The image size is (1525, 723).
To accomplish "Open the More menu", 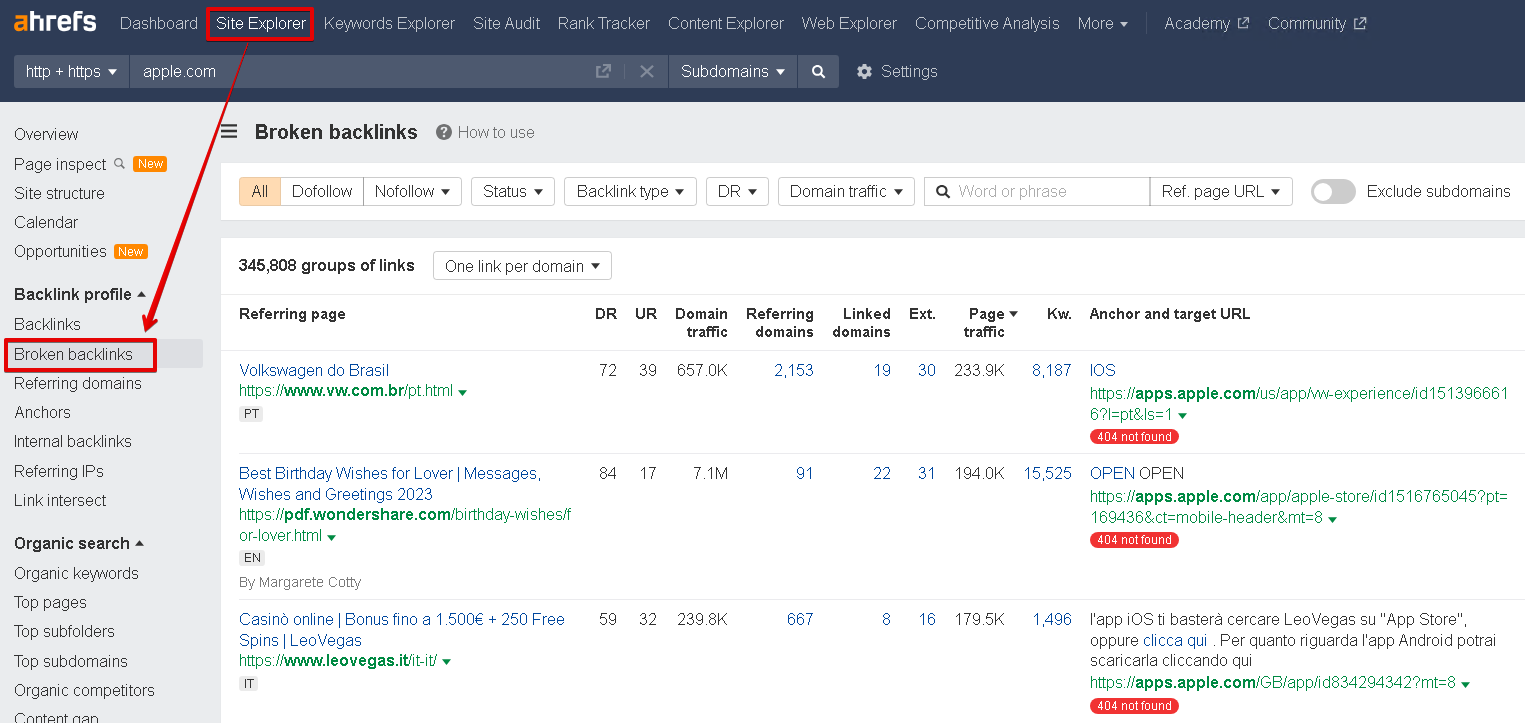I will click(1102, 23).
